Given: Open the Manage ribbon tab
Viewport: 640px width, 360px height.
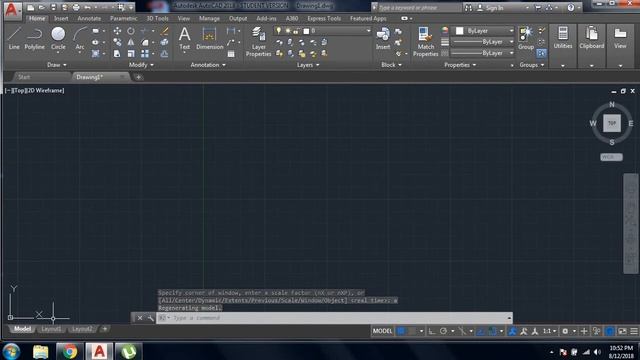Looking at the screenshot, I should (209, 18).
